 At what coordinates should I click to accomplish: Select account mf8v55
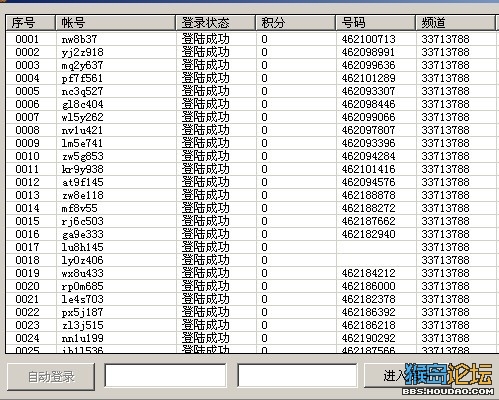[79, 208]
